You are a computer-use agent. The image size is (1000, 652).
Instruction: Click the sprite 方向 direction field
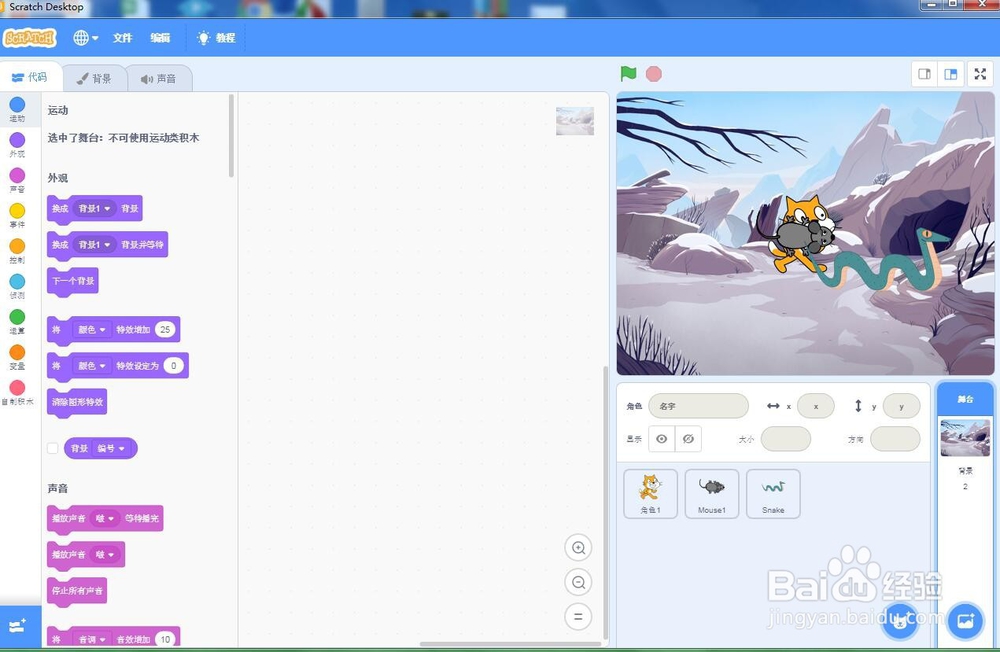tap(895, 439)
